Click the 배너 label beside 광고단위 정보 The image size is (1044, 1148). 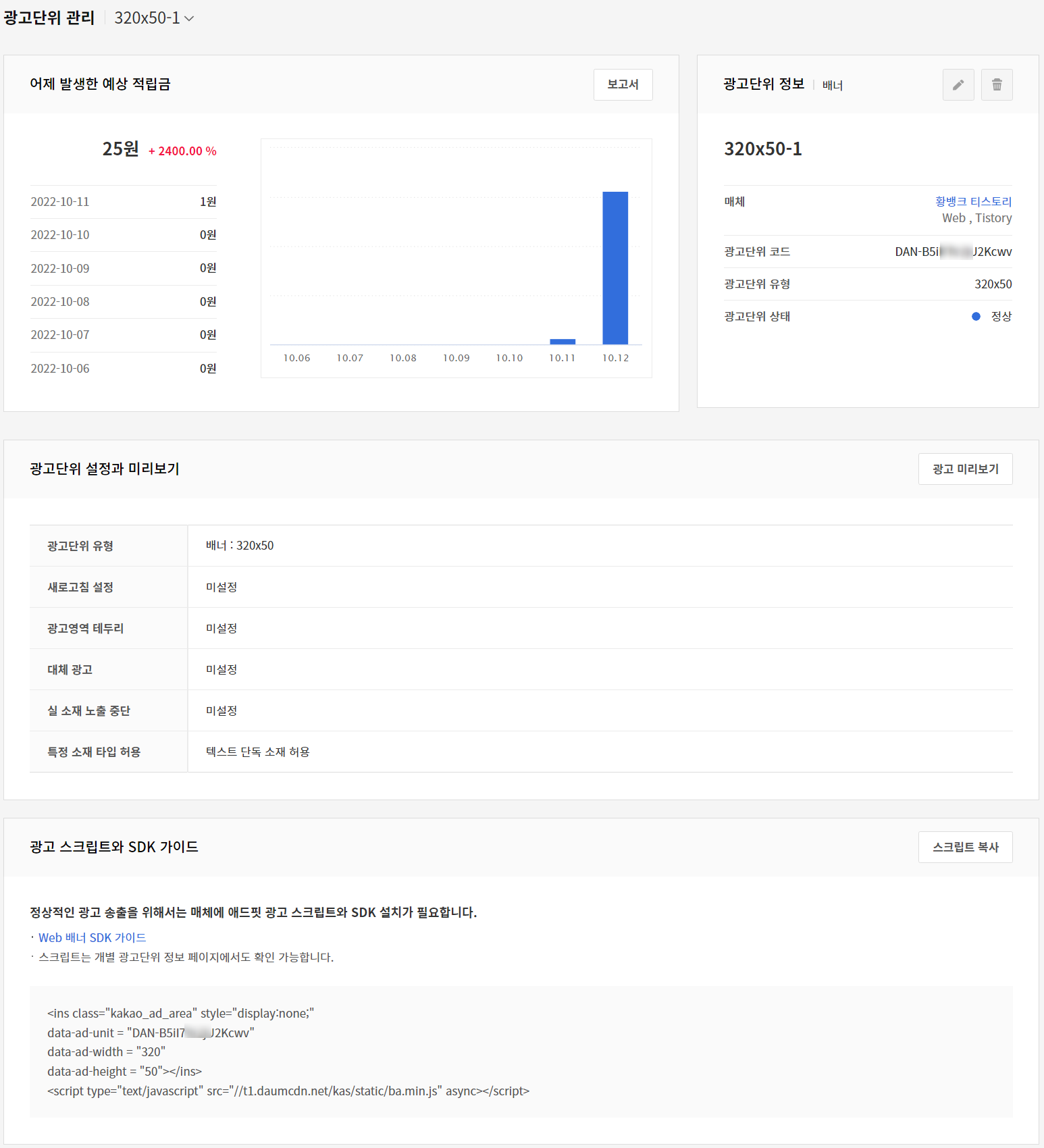[x=832, y=86]
